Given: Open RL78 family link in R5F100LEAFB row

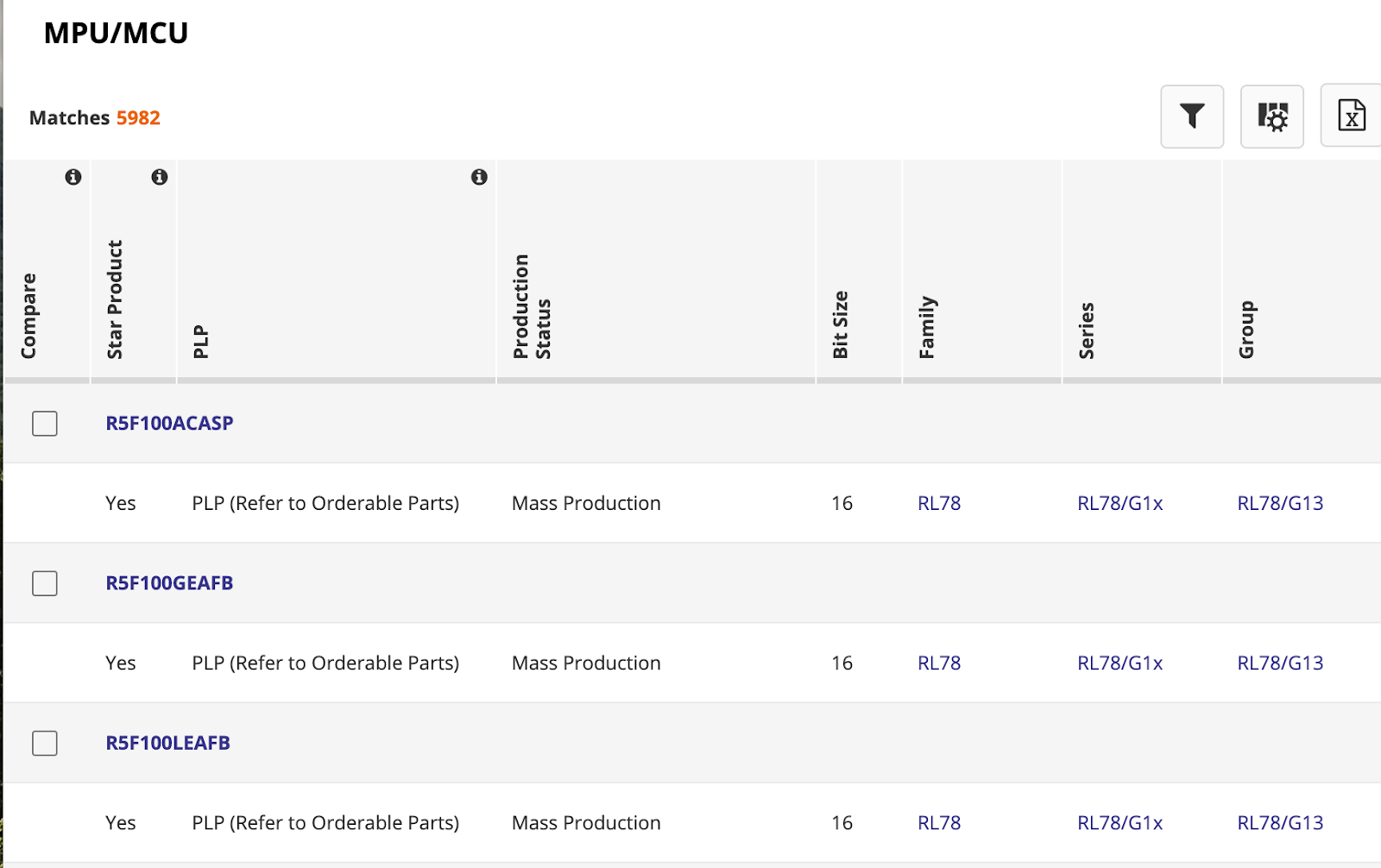Looking at the screenshot, I should [939, 823].
